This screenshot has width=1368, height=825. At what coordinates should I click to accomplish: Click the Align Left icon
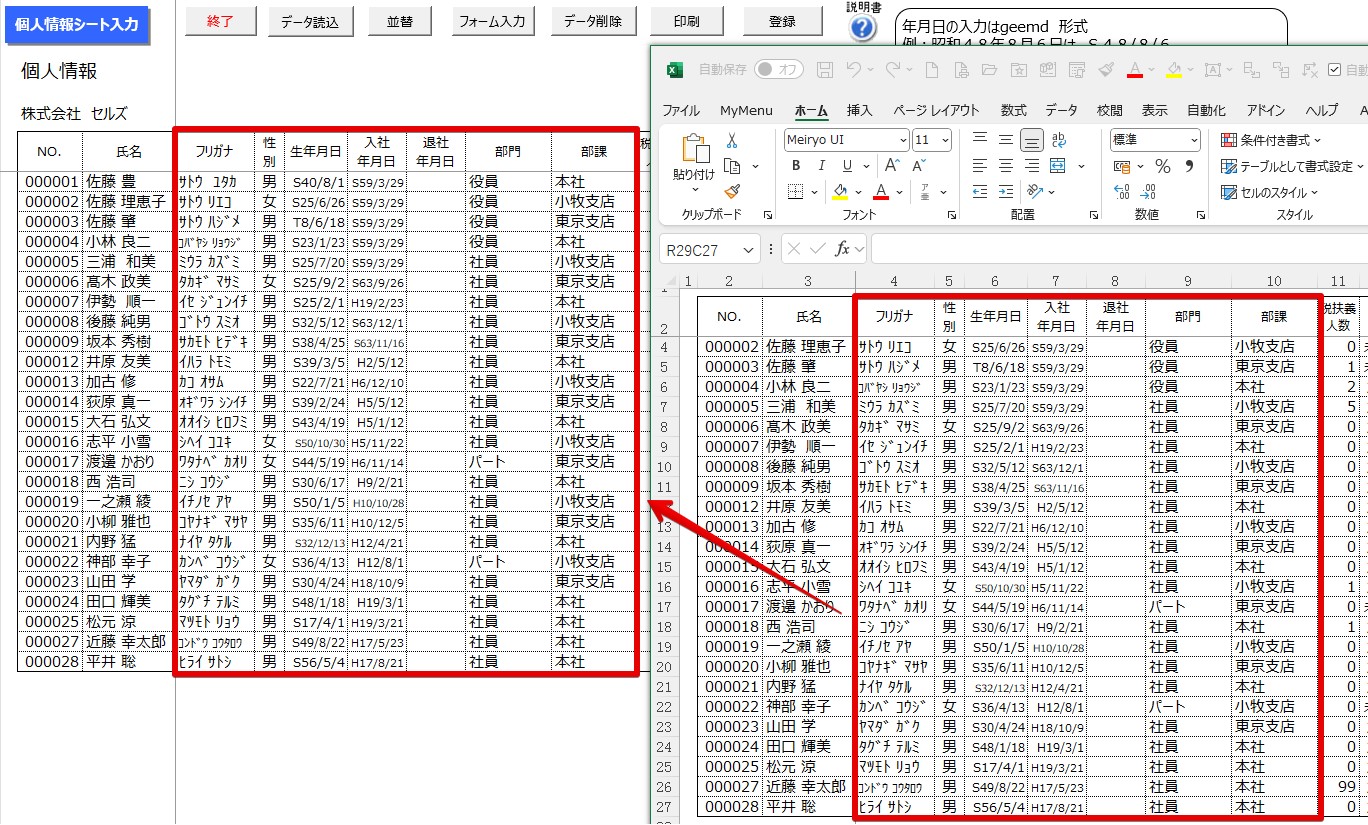(980, 166)
